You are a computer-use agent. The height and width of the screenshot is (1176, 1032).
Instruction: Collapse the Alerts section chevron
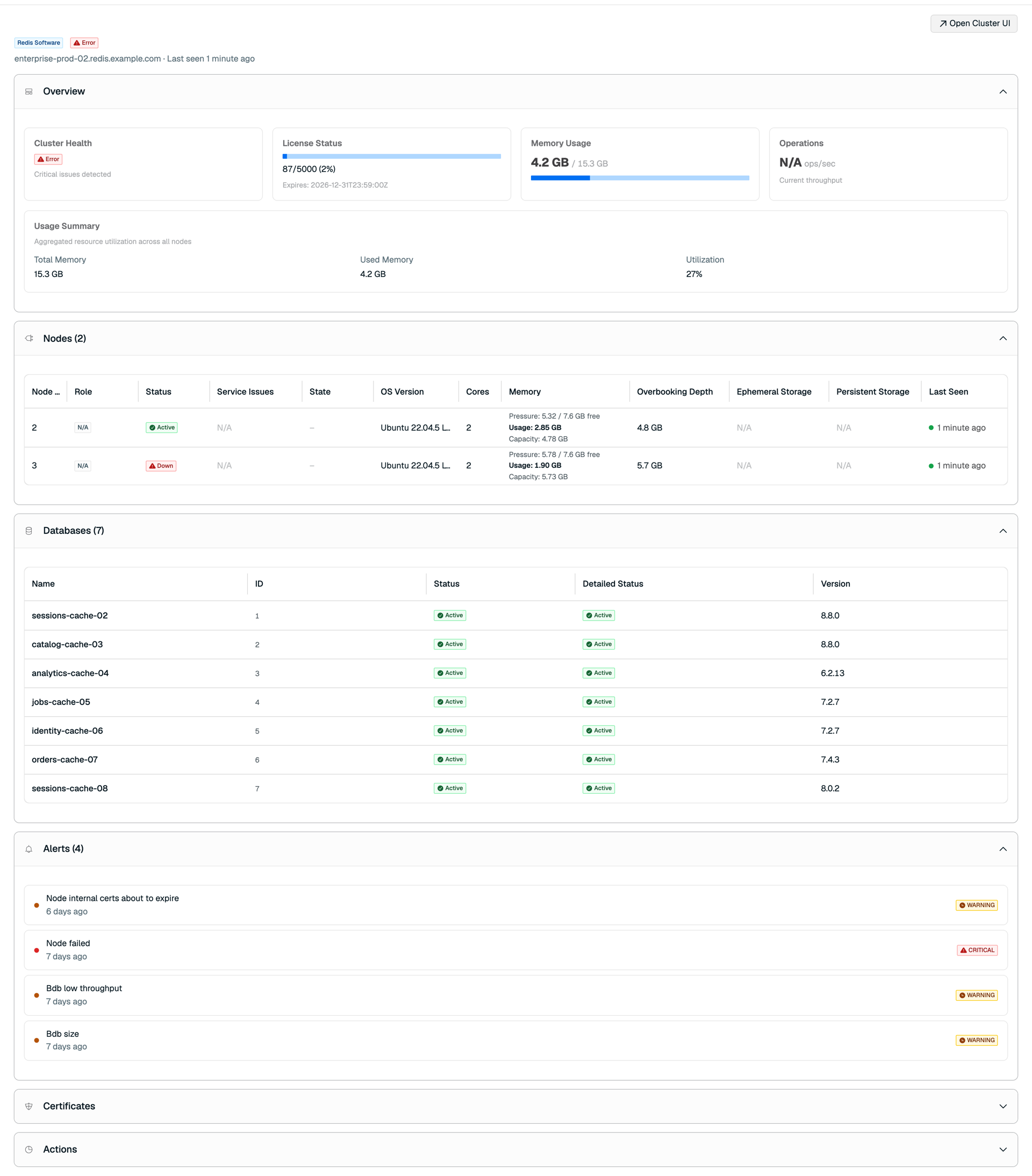click(1002, 849)
